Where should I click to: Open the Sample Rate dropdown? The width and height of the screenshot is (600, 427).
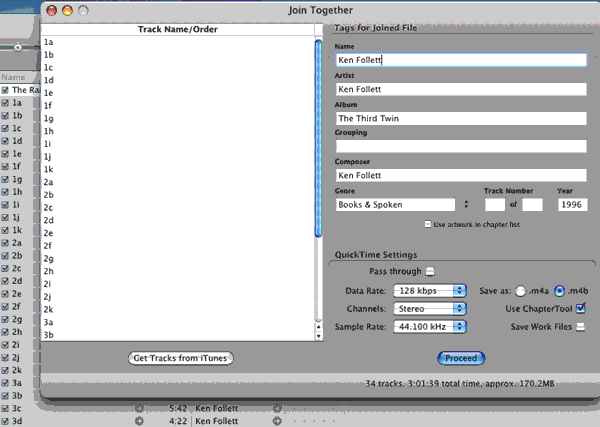tap(429, 327)
